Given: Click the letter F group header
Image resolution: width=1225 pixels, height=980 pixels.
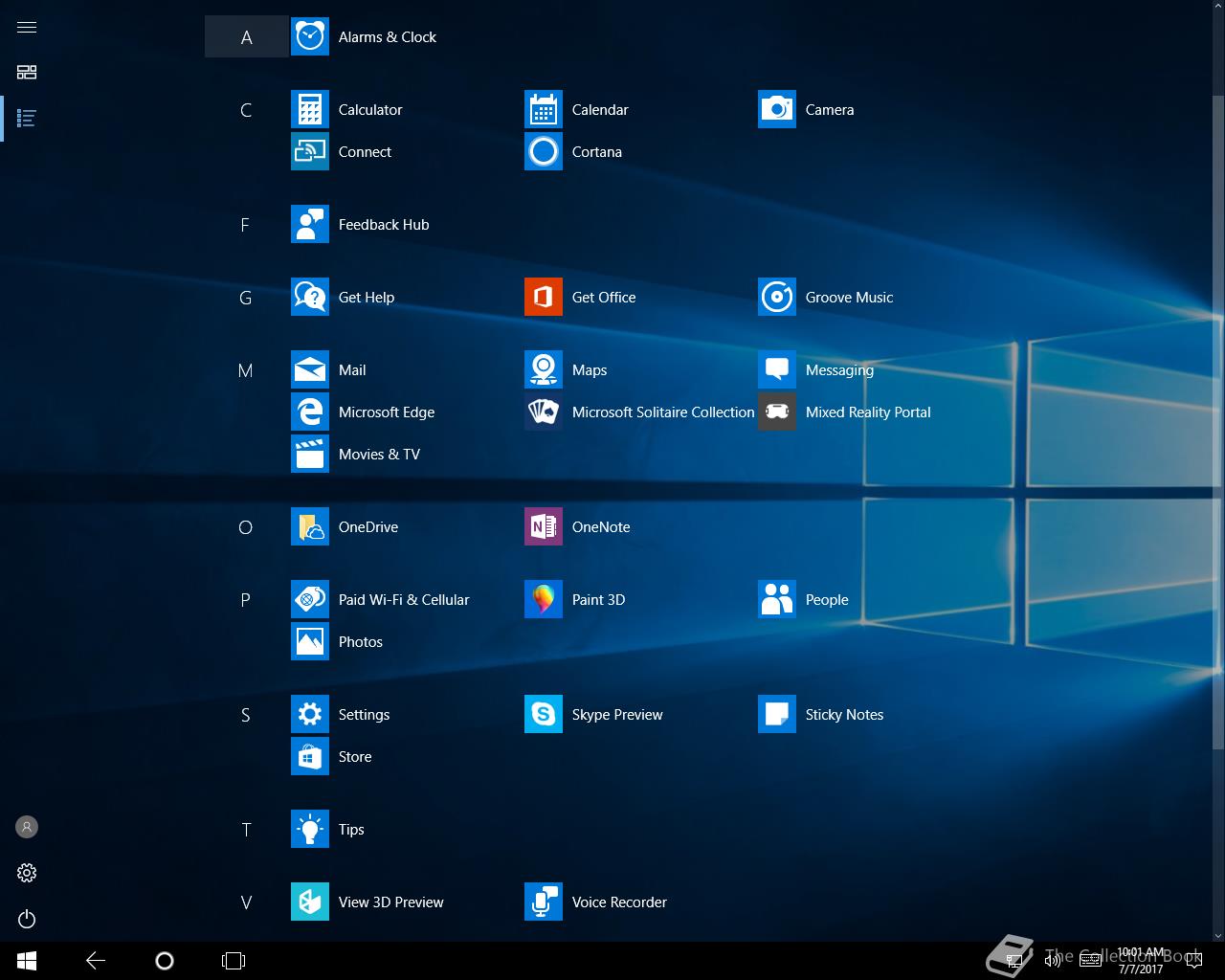Looking at the screenshot, I should point(246,225).
